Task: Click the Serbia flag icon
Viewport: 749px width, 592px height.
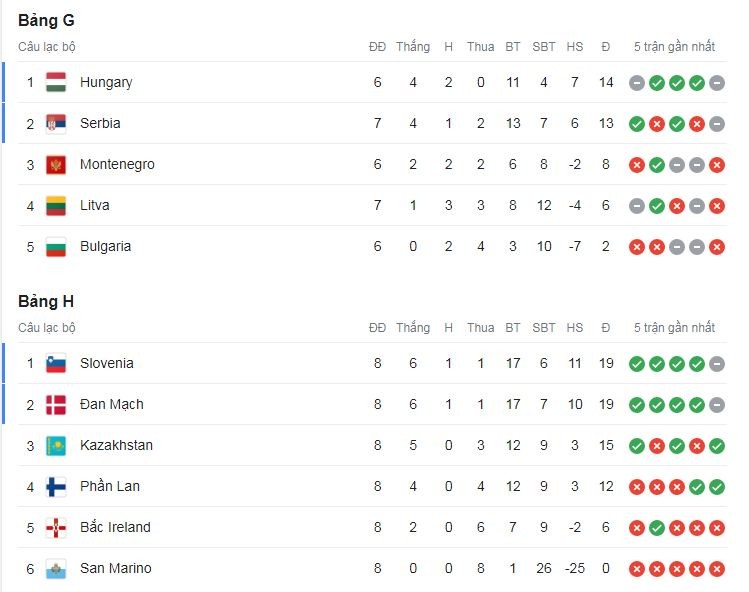Action: point(56,123)
